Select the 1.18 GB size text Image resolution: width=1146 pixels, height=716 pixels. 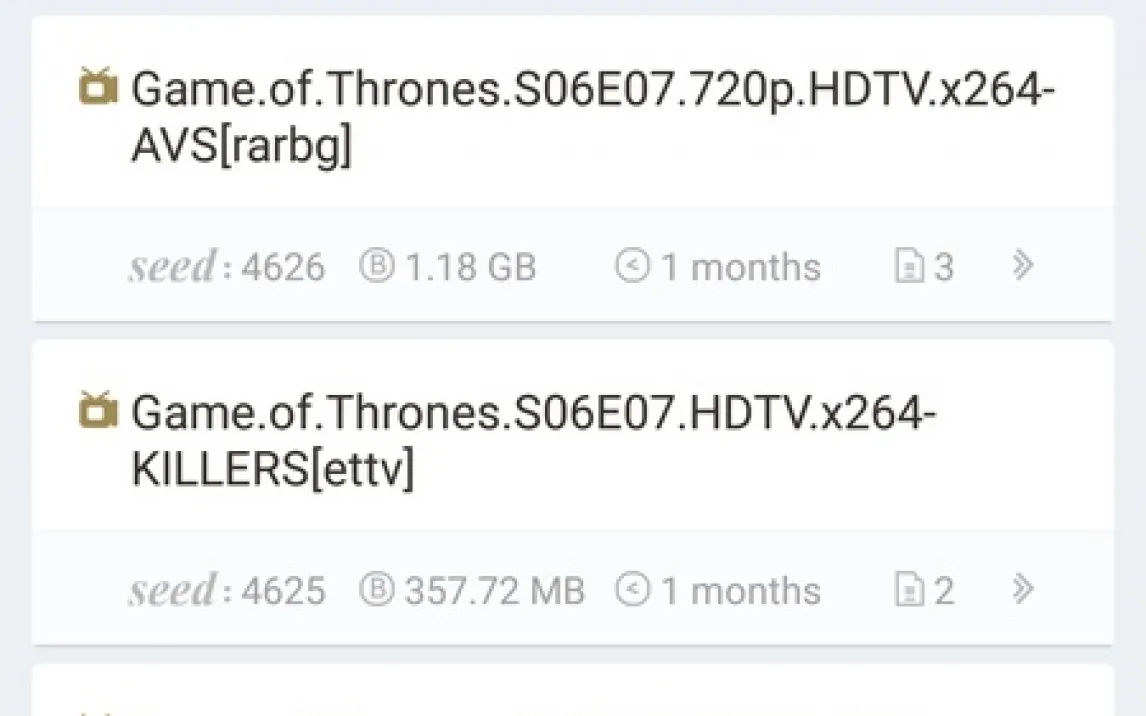click(x=470, y=267)
